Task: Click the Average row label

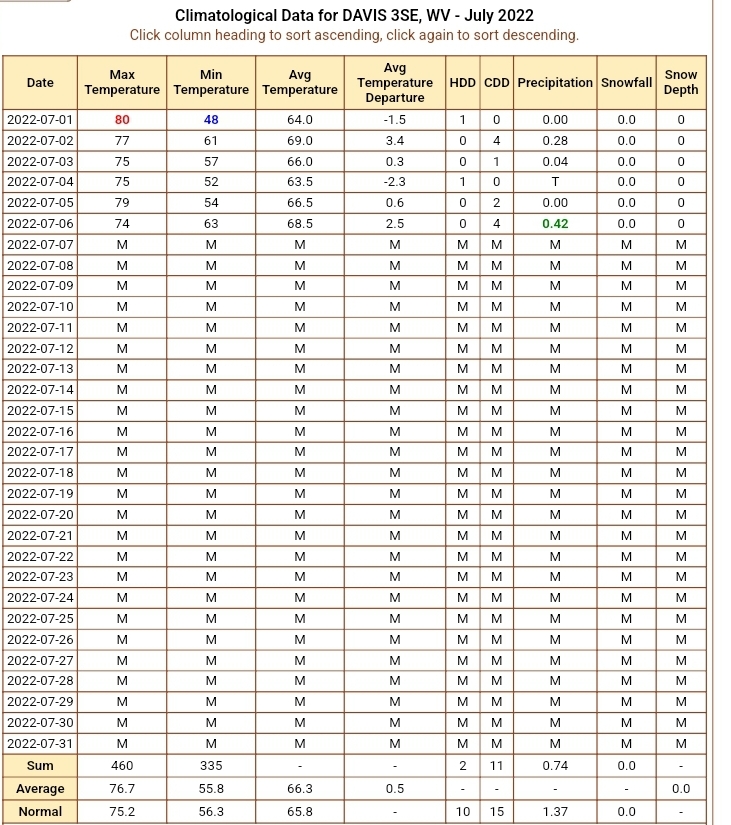Action: pos(40,789)
